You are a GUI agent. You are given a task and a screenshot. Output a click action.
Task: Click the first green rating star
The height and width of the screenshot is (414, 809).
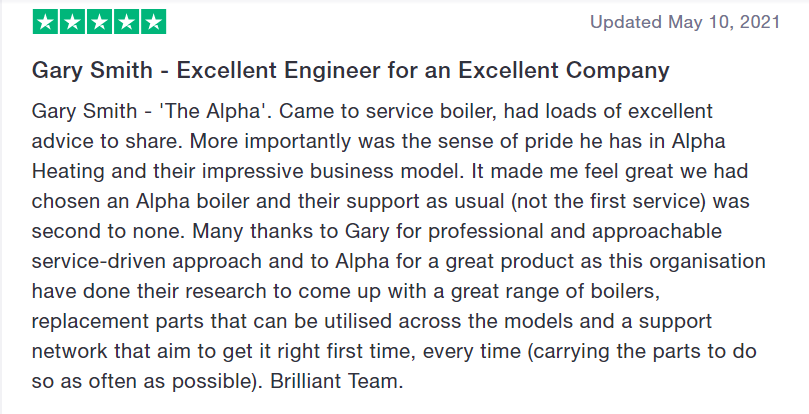coord(45,22)
